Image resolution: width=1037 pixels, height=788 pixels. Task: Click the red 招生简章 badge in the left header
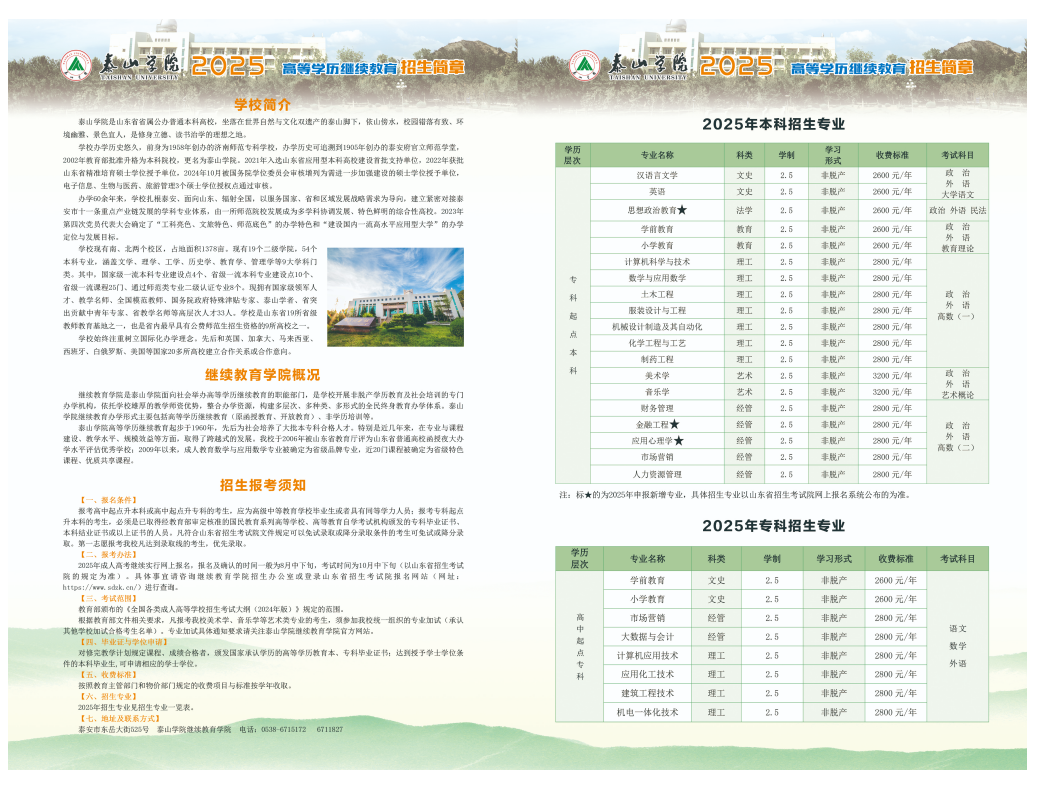(434, 68)
